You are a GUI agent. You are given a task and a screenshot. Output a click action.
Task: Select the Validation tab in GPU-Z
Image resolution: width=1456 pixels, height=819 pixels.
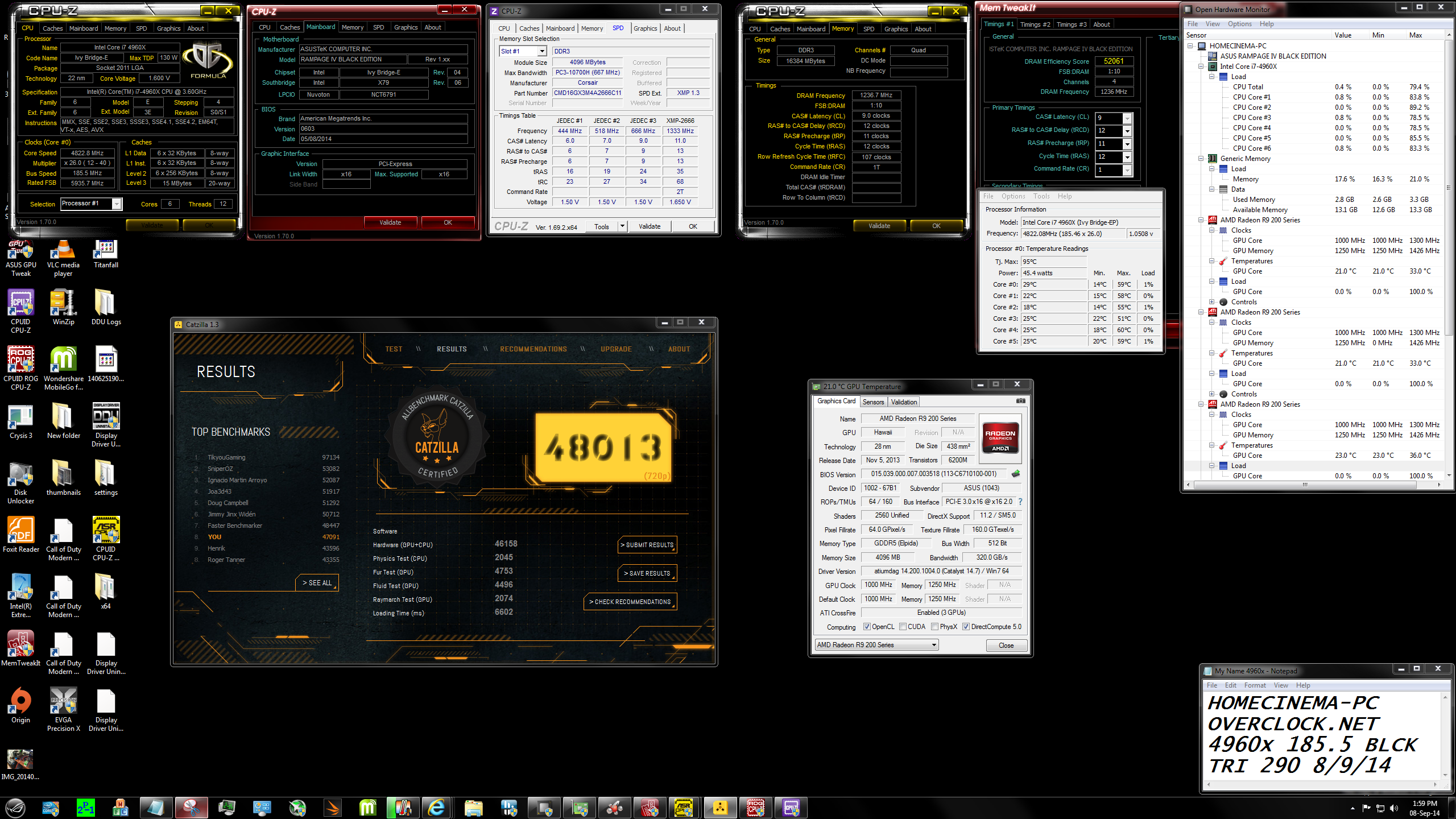904,402
